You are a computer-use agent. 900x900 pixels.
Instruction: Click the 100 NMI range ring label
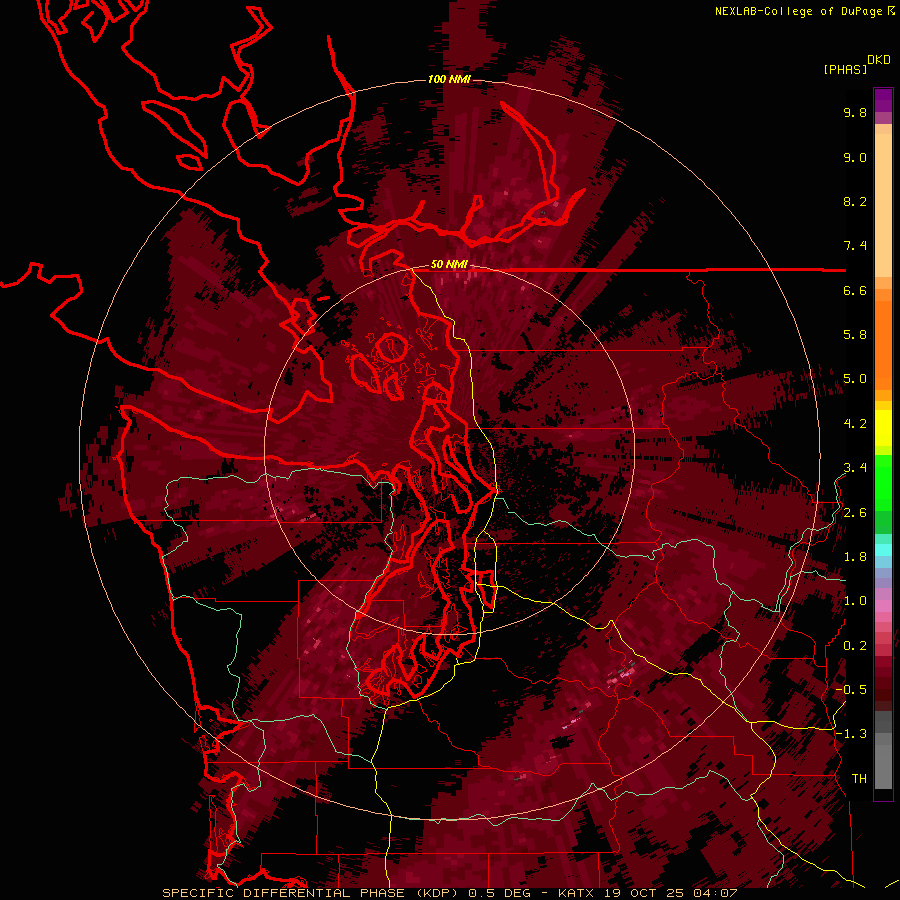(449, 79)
